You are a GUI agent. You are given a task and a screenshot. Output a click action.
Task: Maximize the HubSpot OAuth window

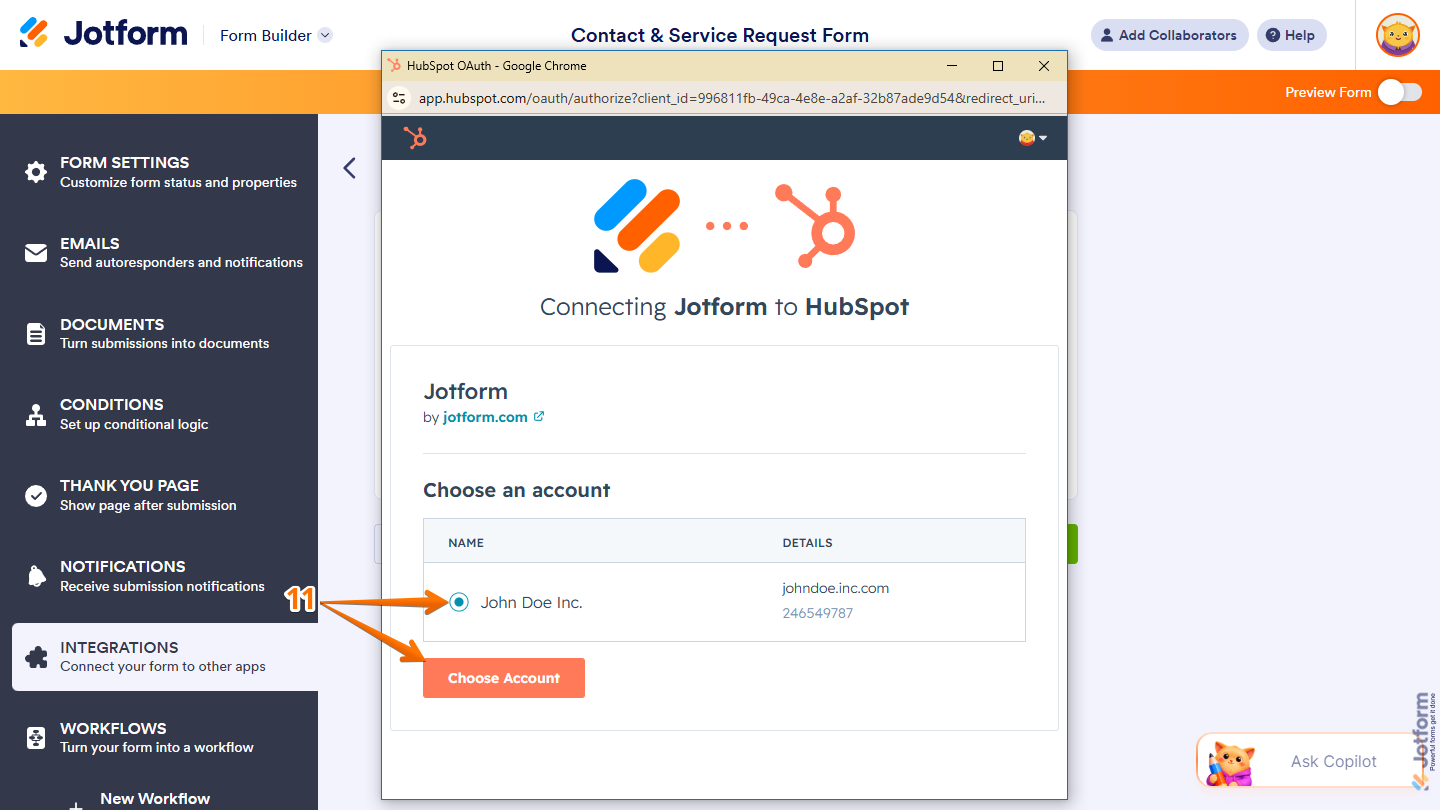point(997,66)
